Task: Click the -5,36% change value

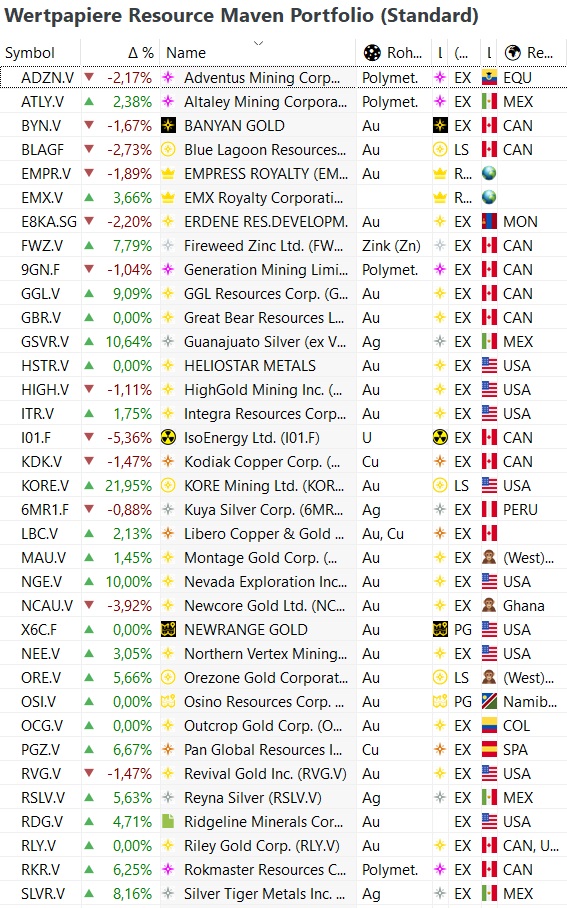Action: tap(129, 438)
